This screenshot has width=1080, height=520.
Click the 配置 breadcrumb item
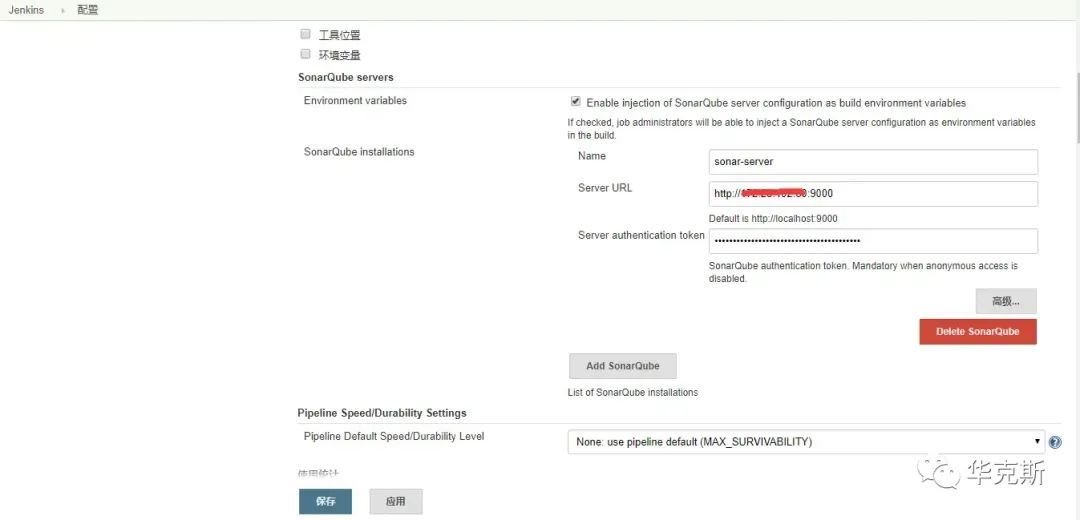point(88,11)
